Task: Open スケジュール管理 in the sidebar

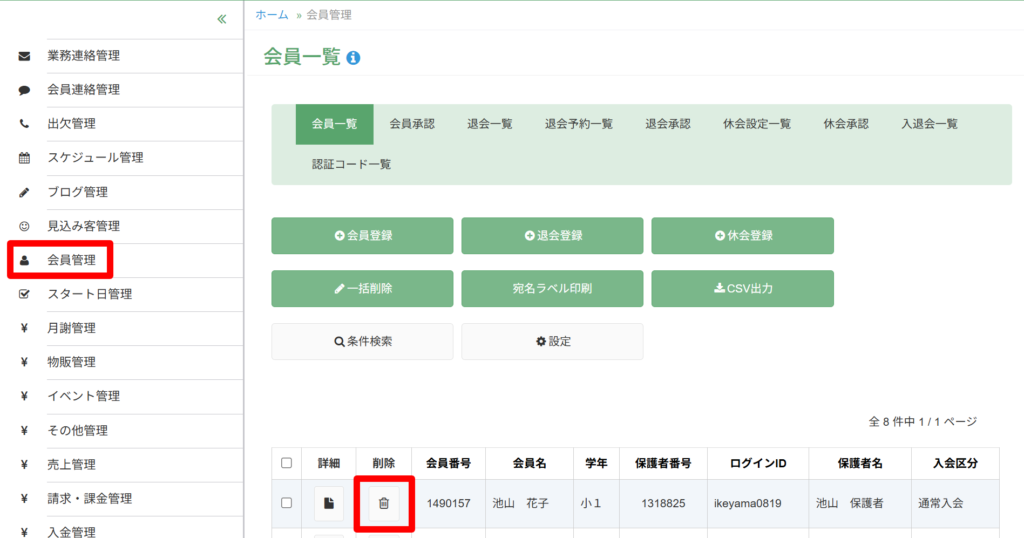Action: [x=95, y=158]
